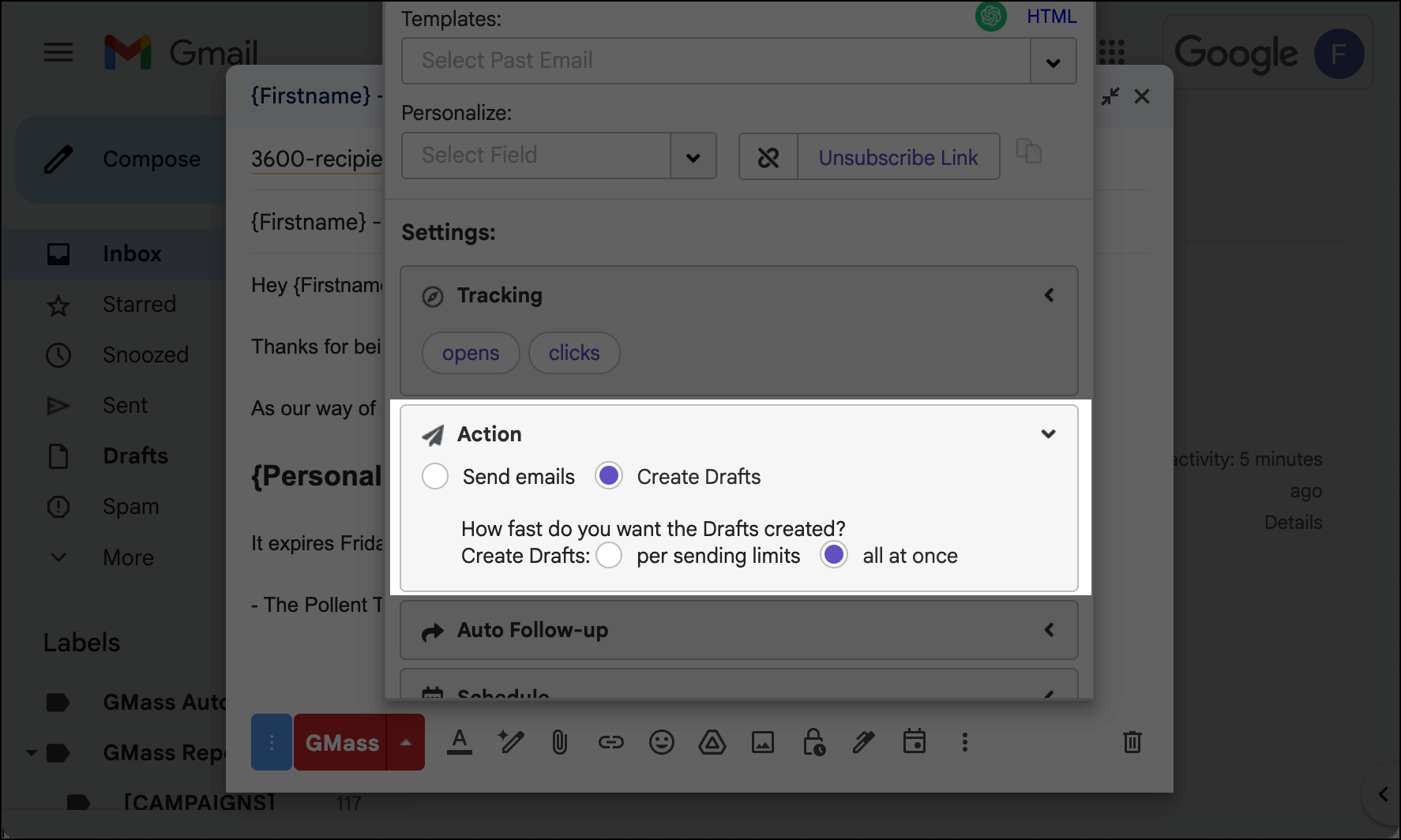Open Gmail main menu hamburger icon

pos(58,53)
